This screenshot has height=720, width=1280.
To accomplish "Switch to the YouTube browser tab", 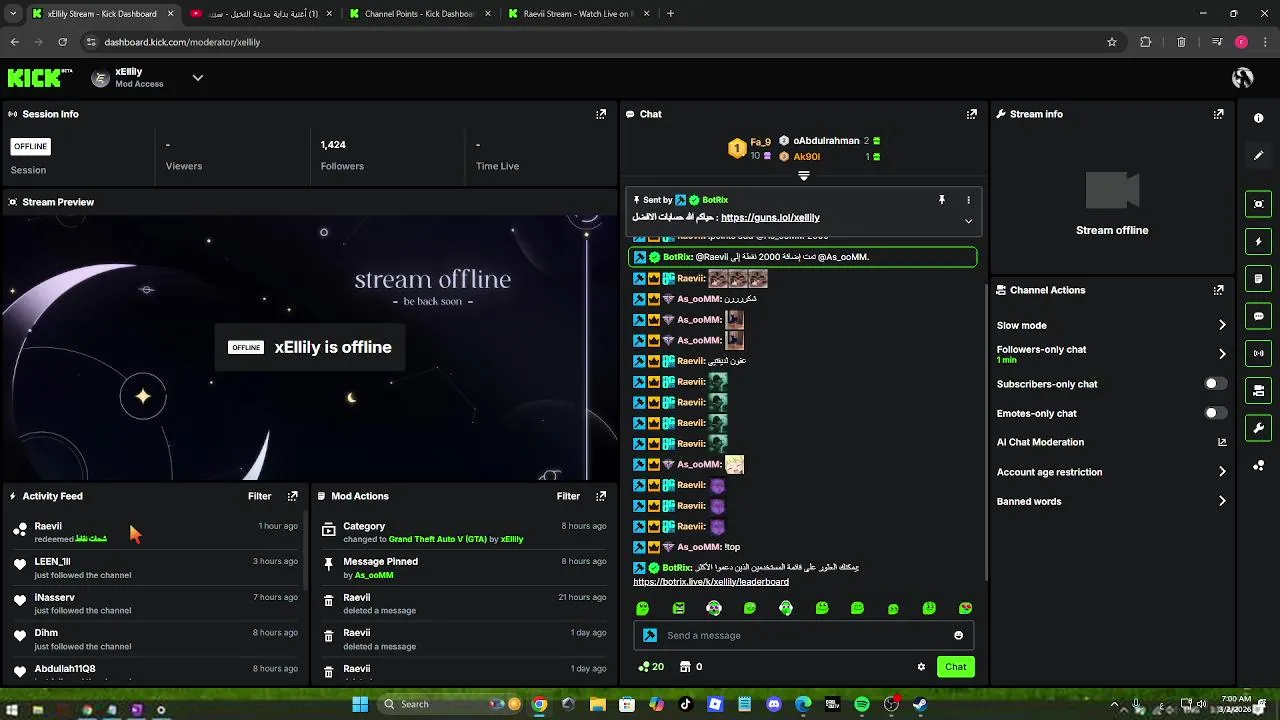I will 262,14.
